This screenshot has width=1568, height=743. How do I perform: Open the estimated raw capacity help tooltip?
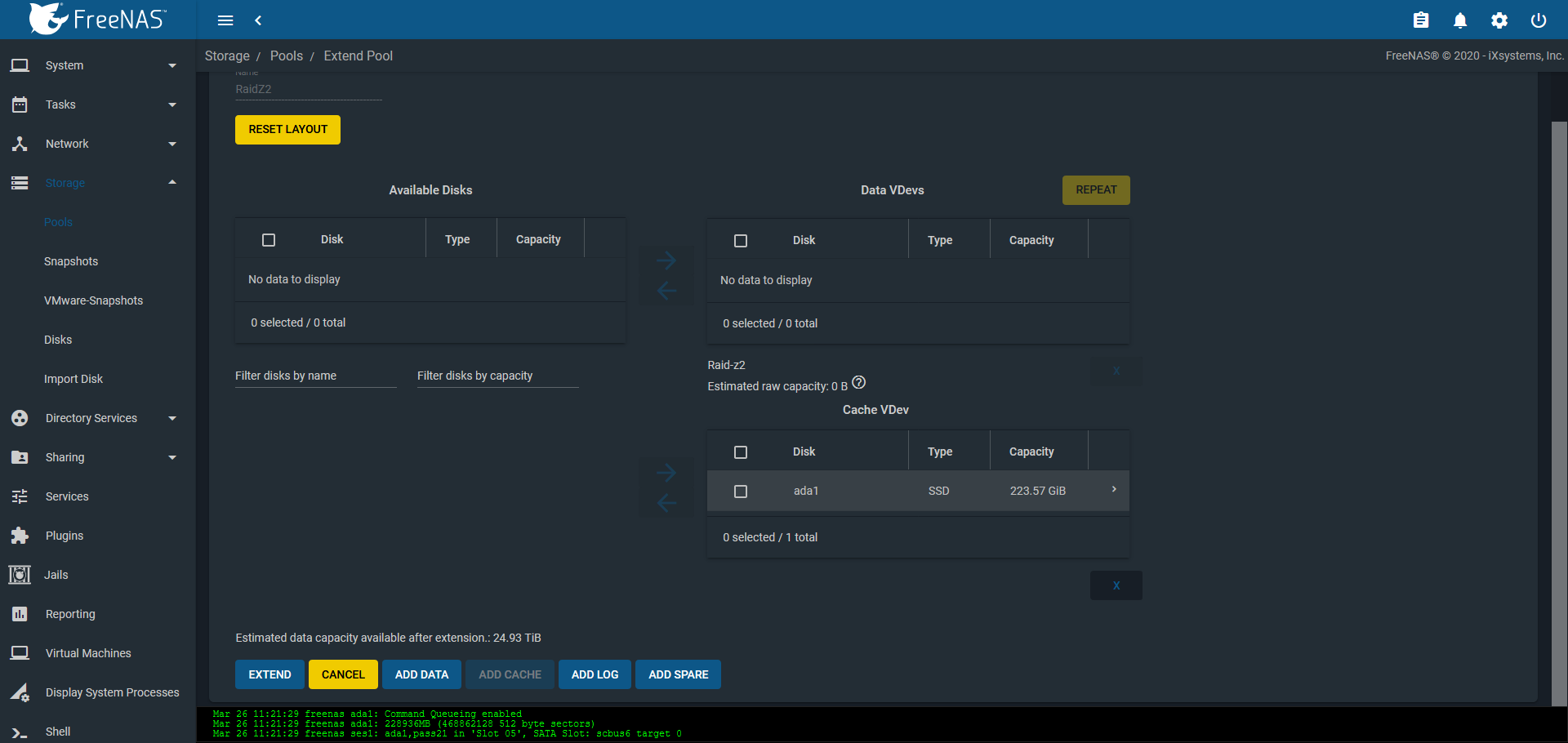858,382
